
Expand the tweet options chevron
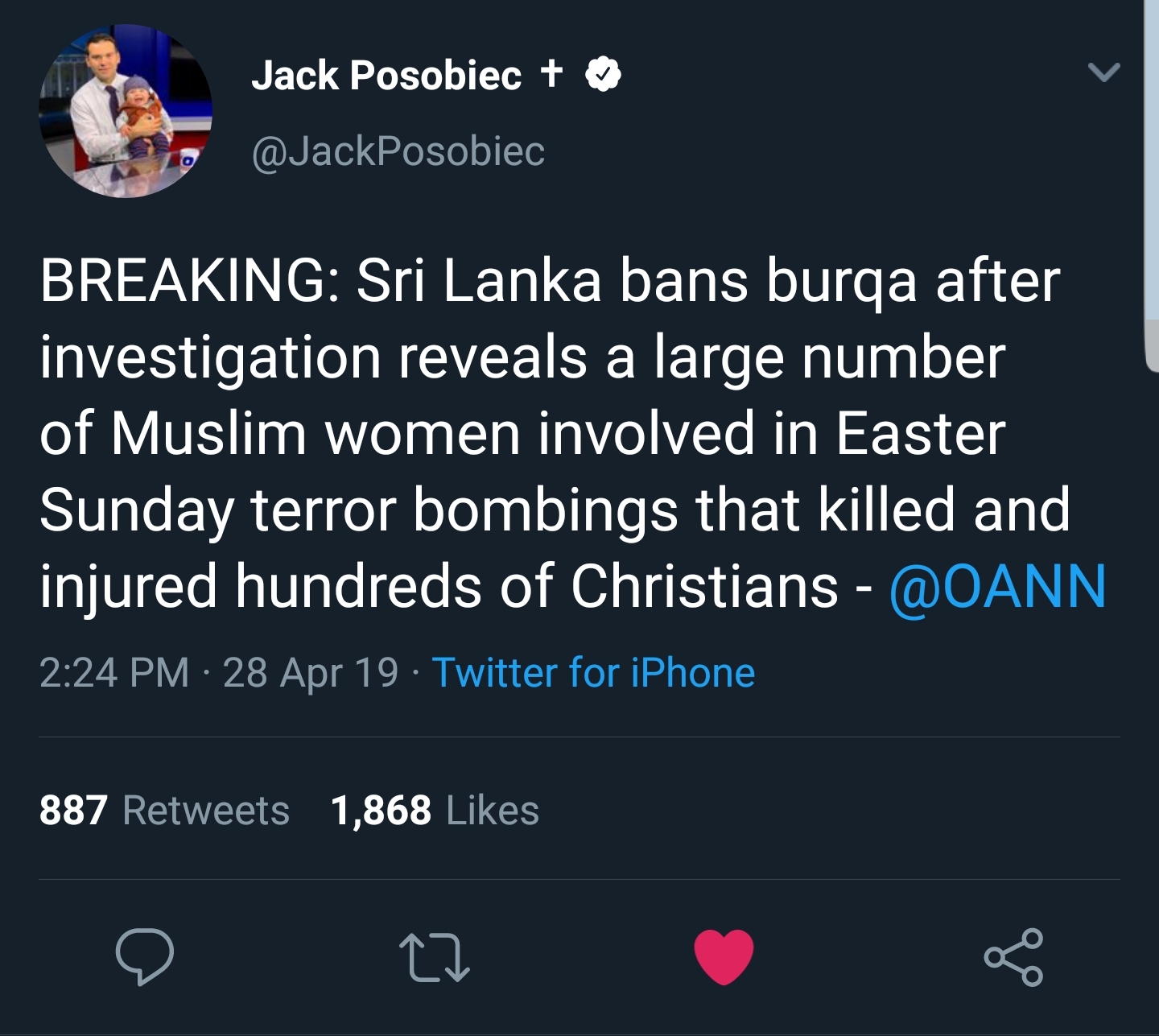[x=1103, y=72]
